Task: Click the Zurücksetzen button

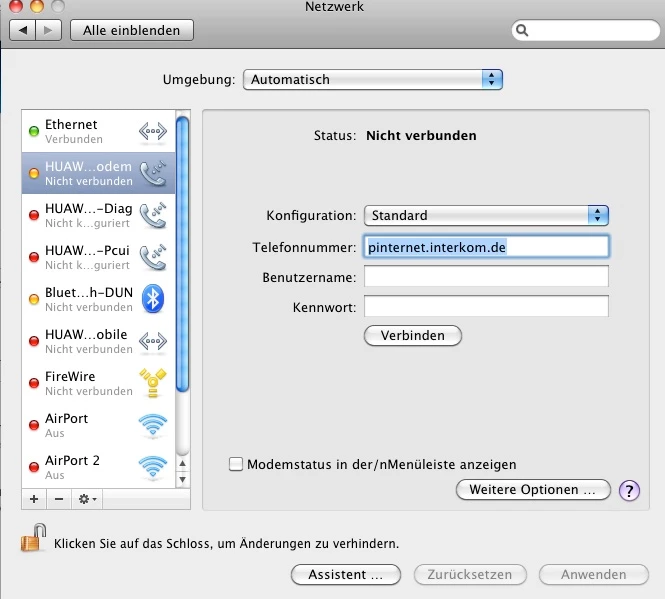Action: coord(470,574)
